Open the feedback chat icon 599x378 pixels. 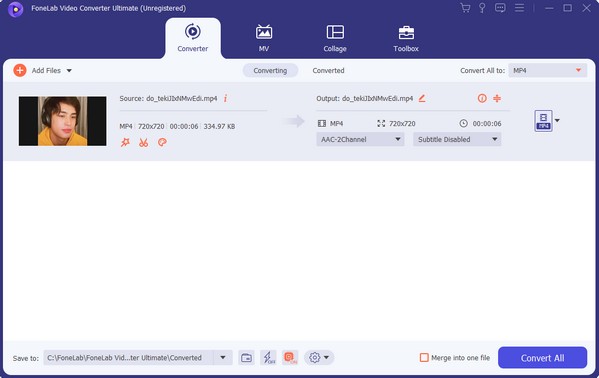pos(500,8)
